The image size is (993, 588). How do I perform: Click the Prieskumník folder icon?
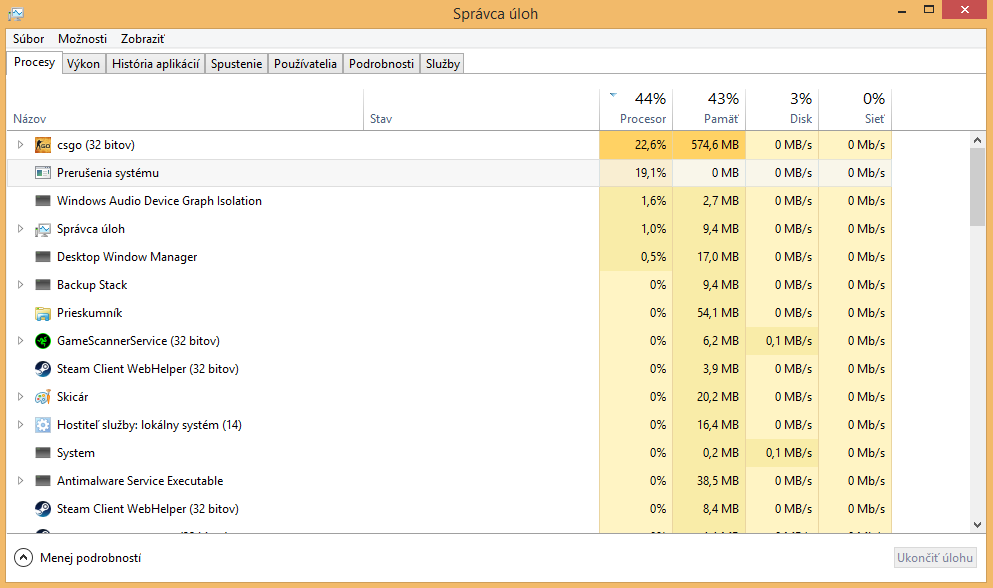pyautogui.click(x=43, y=313)
